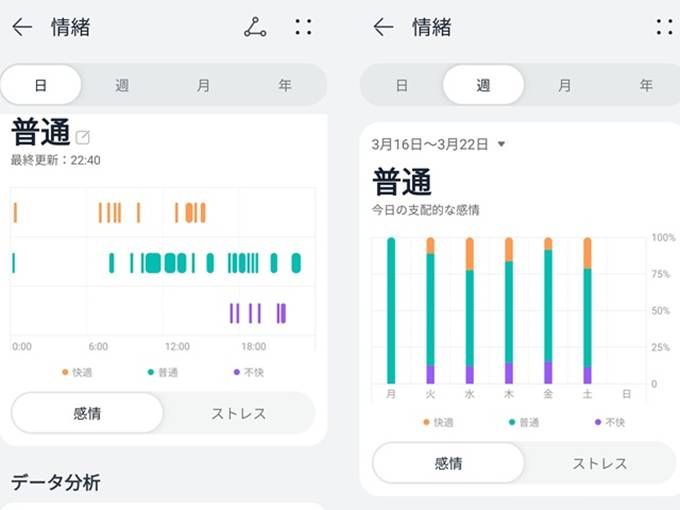The image size is (680, 510).
Task: Select 月 tab on right screen
Action: click(x=565, y=85)
